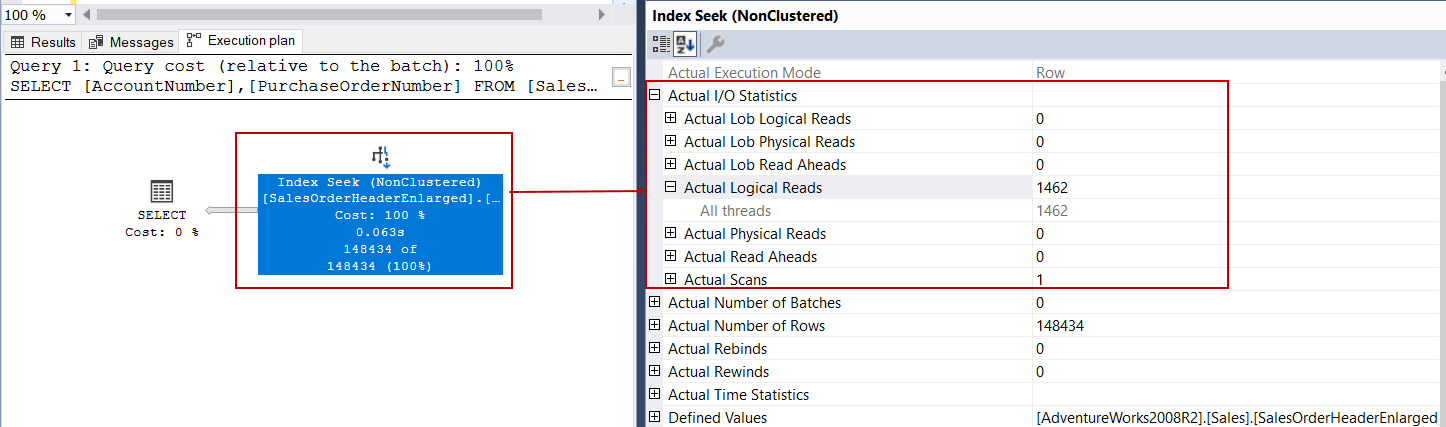Click the Alphabetical sort icon in Properties
1446x427 pixels.
coord(685,44)
